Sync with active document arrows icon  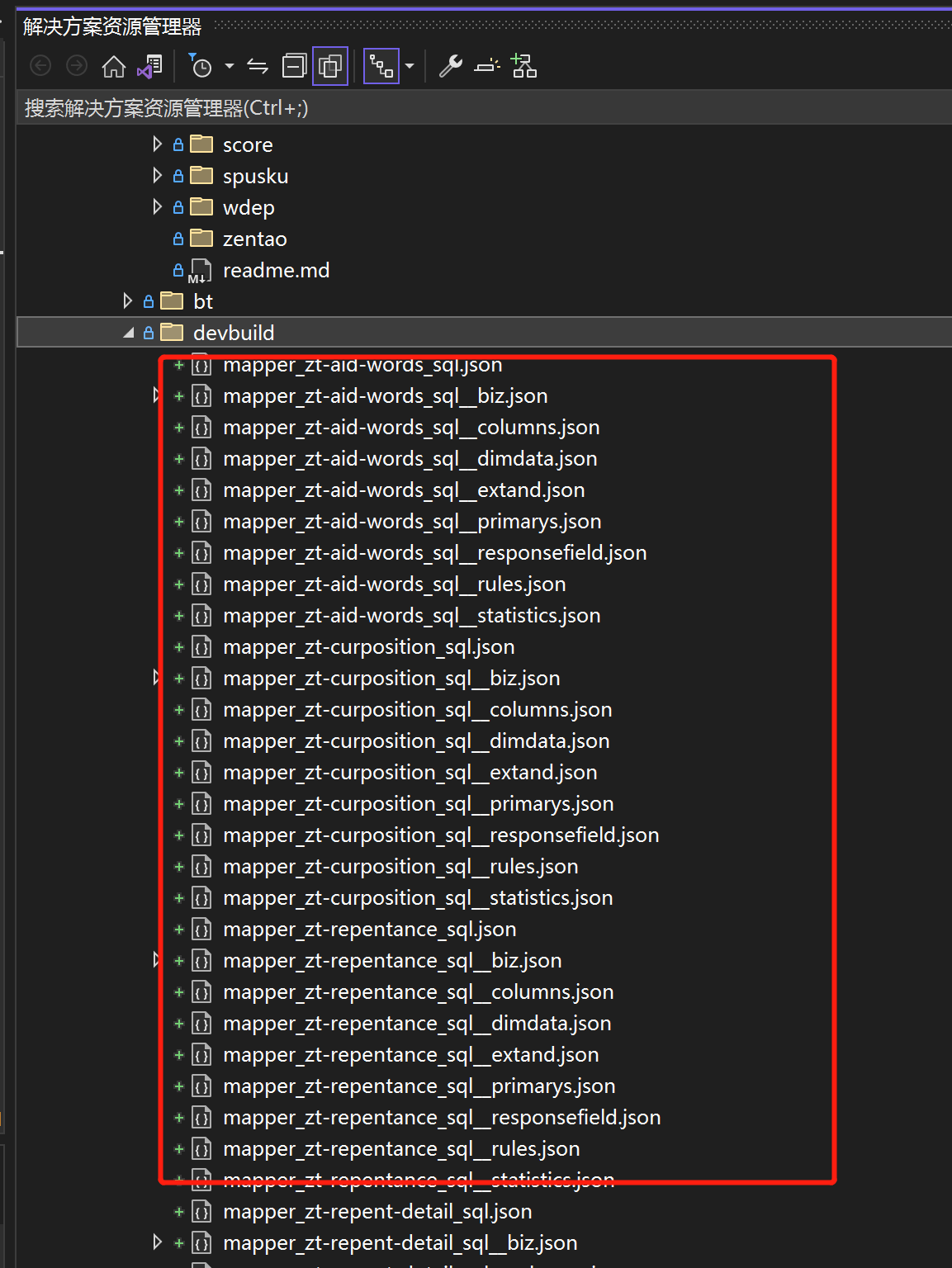pos(258,66)
